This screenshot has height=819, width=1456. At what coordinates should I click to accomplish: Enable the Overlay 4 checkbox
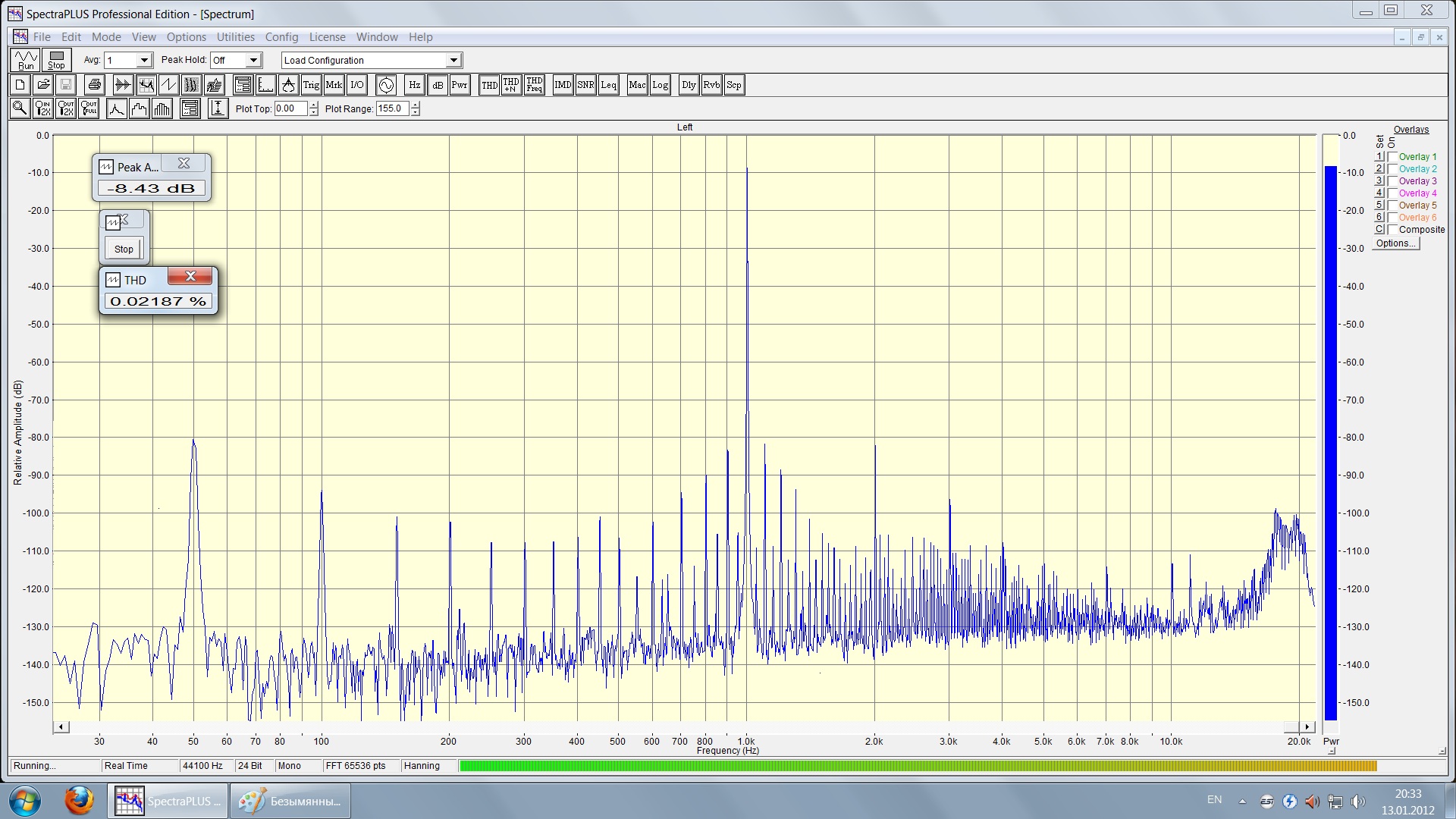1392,193
